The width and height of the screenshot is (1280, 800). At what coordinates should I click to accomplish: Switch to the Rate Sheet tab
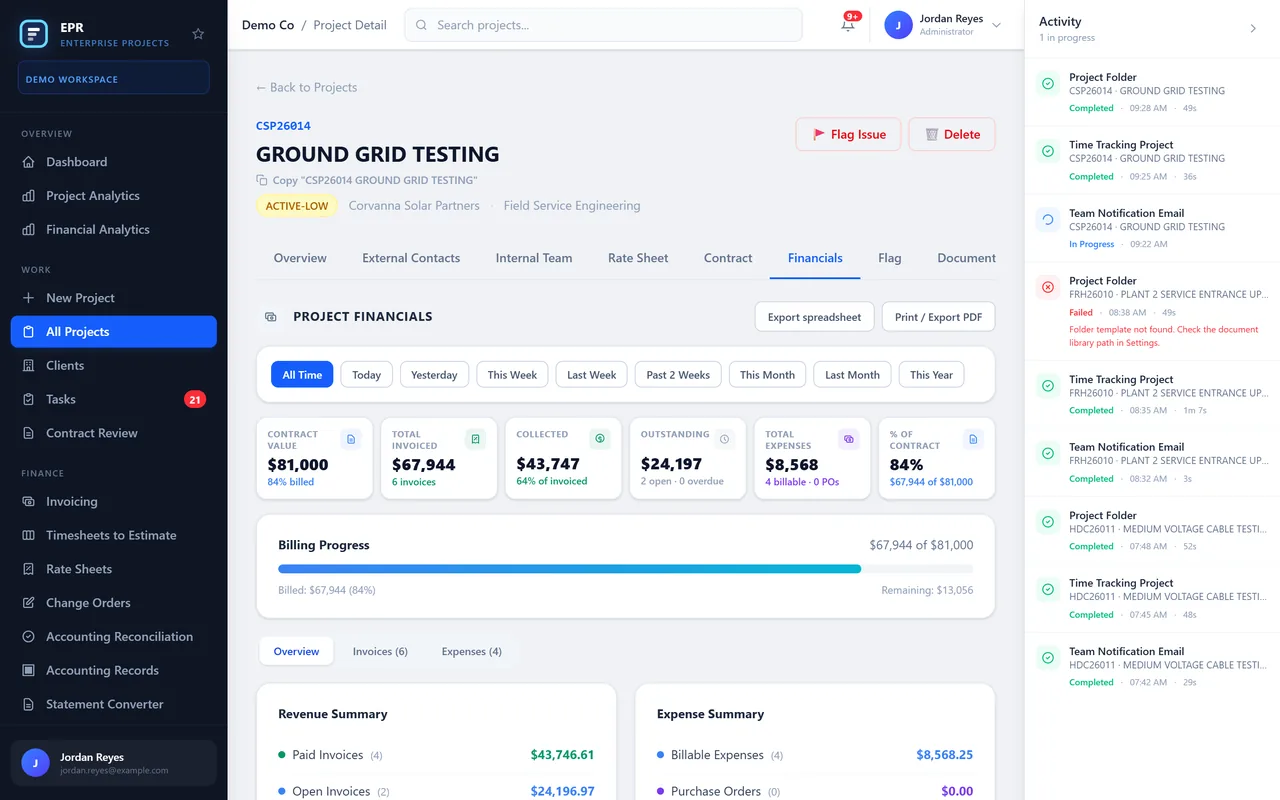[x=638, y=258]
